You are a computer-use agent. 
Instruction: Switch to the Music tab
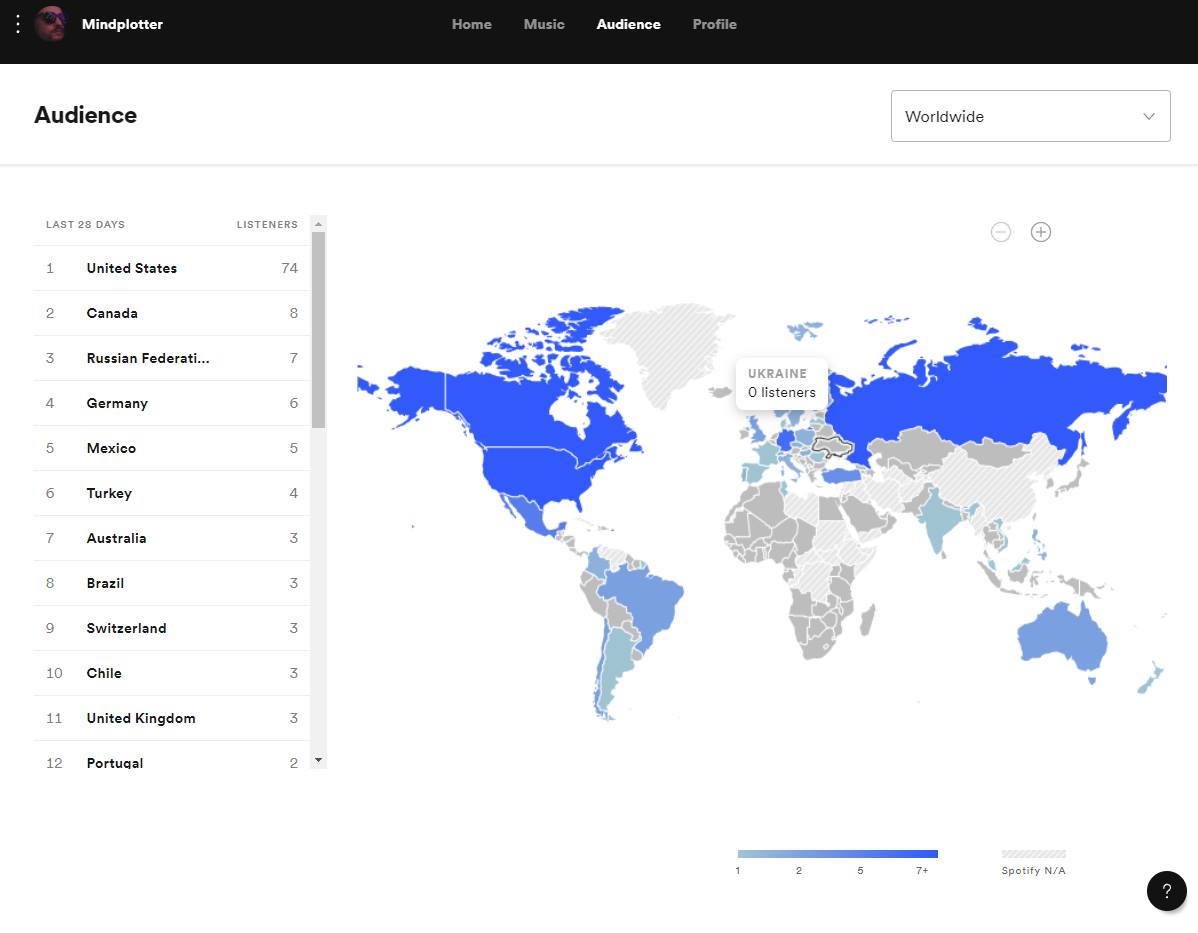(x=544, y=24)
